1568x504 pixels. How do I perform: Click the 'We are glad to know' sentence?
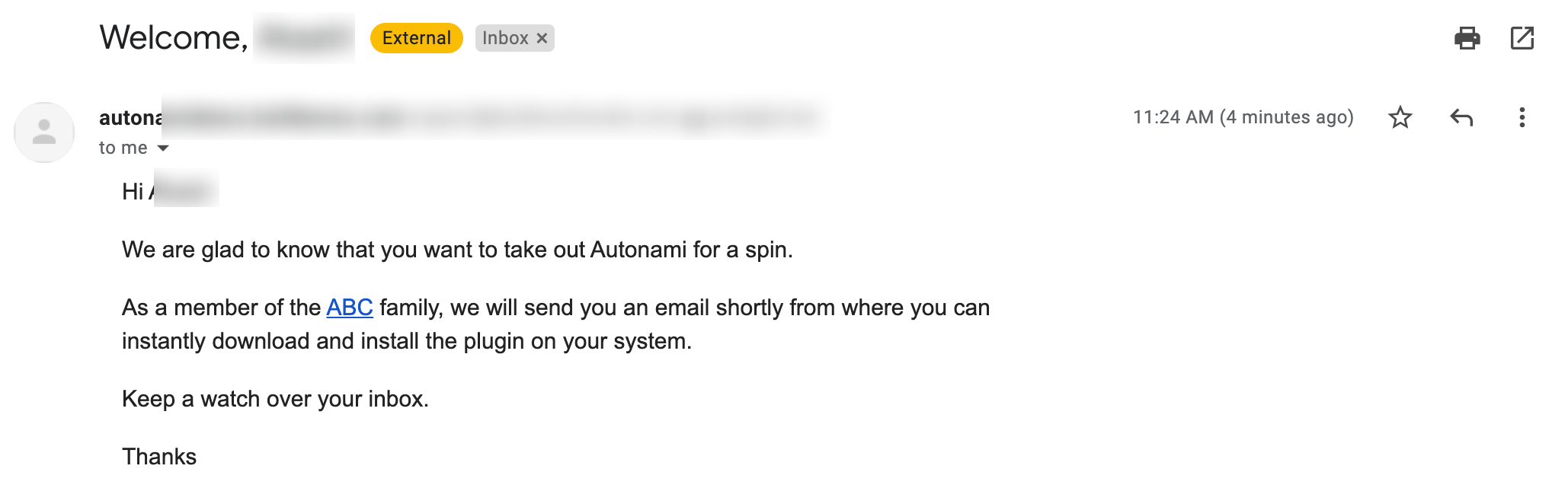click(x=457, y=250)
